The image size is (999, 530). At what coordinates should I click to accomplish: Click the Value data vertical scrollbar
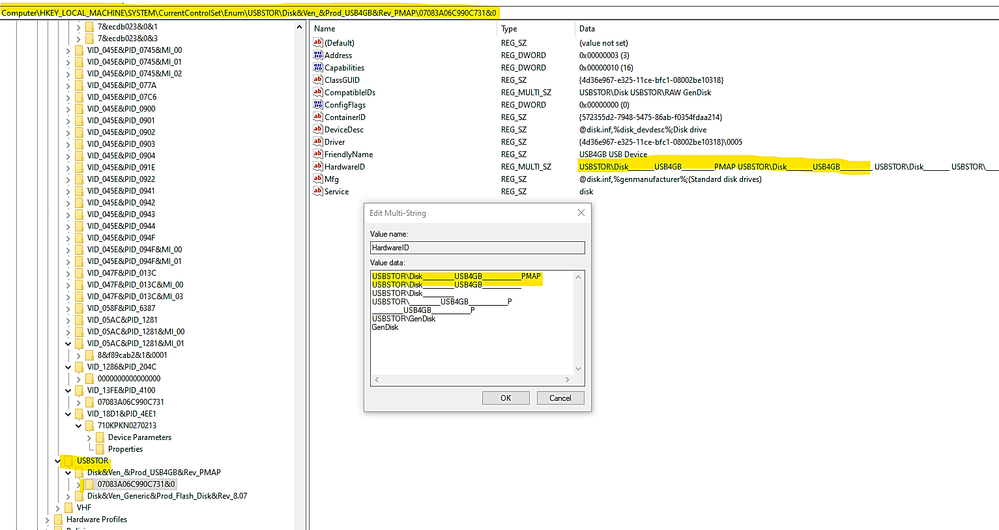pyautogui.click(x=579, y=322)
